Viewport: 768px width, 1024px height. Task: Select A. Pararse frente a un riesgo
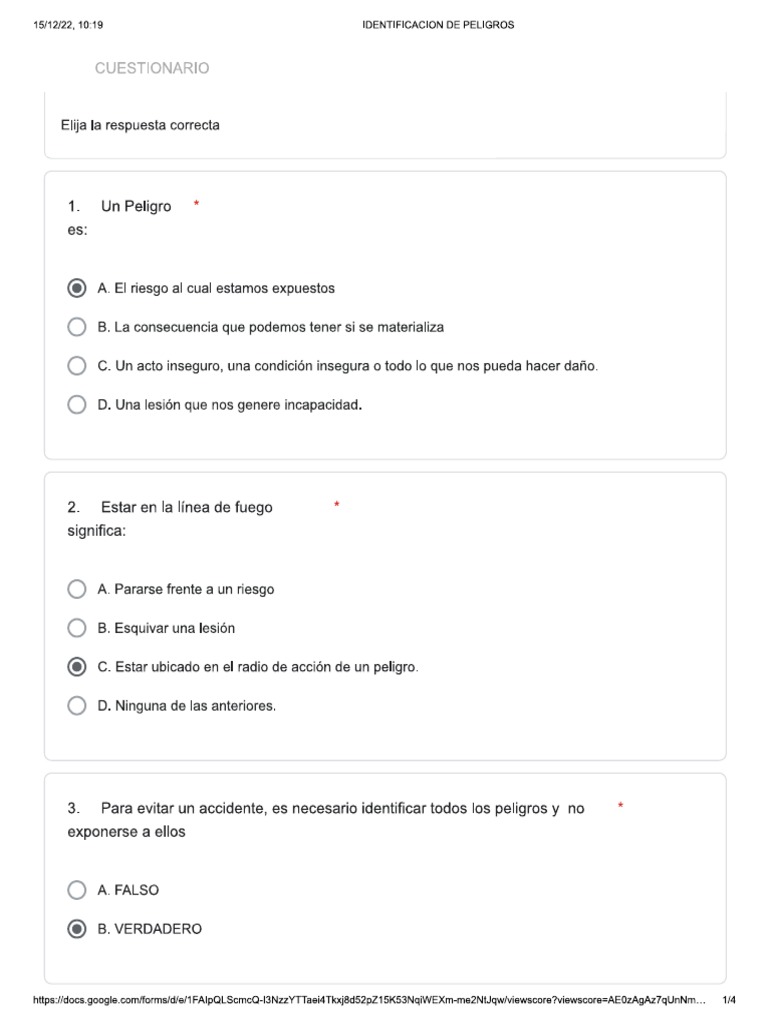(77, 589)
